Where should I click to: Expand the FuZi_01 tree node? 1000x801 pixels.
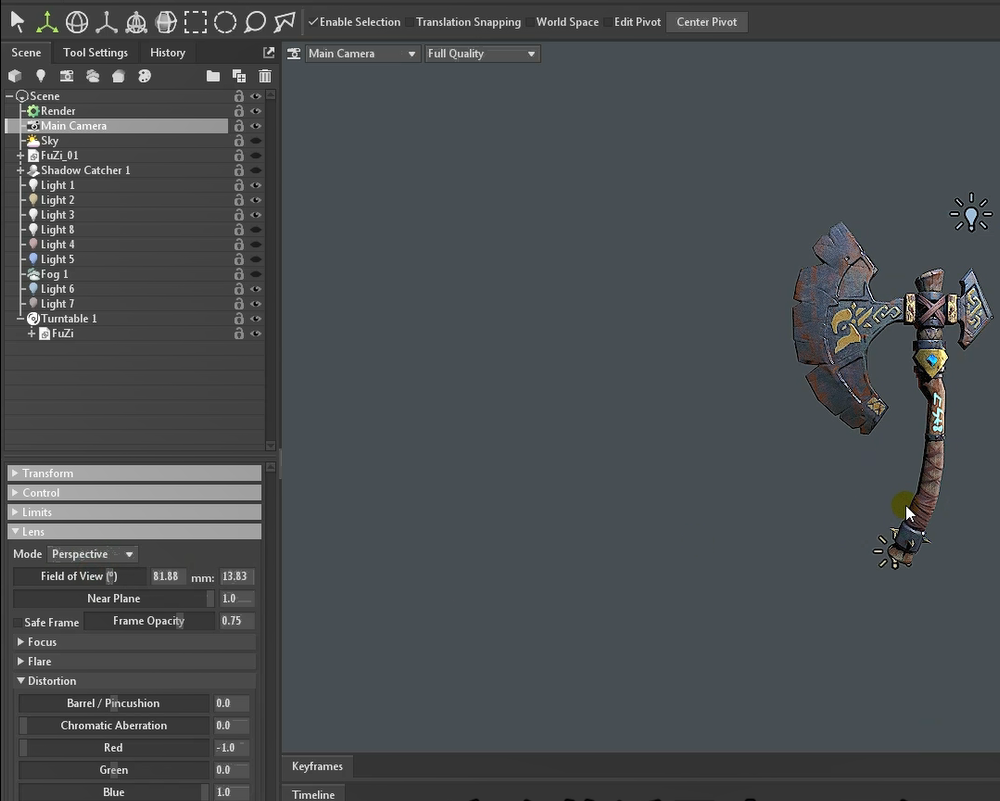click(x=21, y=156)
